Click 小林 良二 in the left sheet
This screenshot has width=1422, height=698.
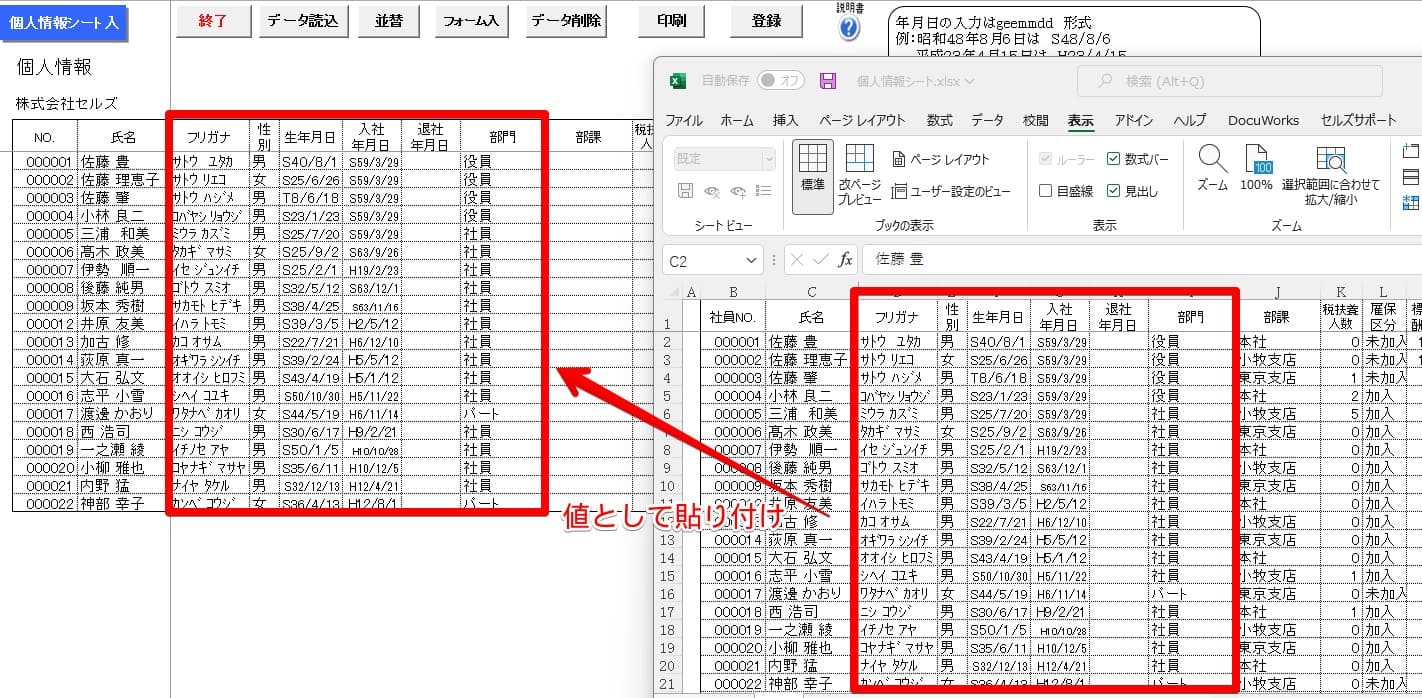(113, 214)
